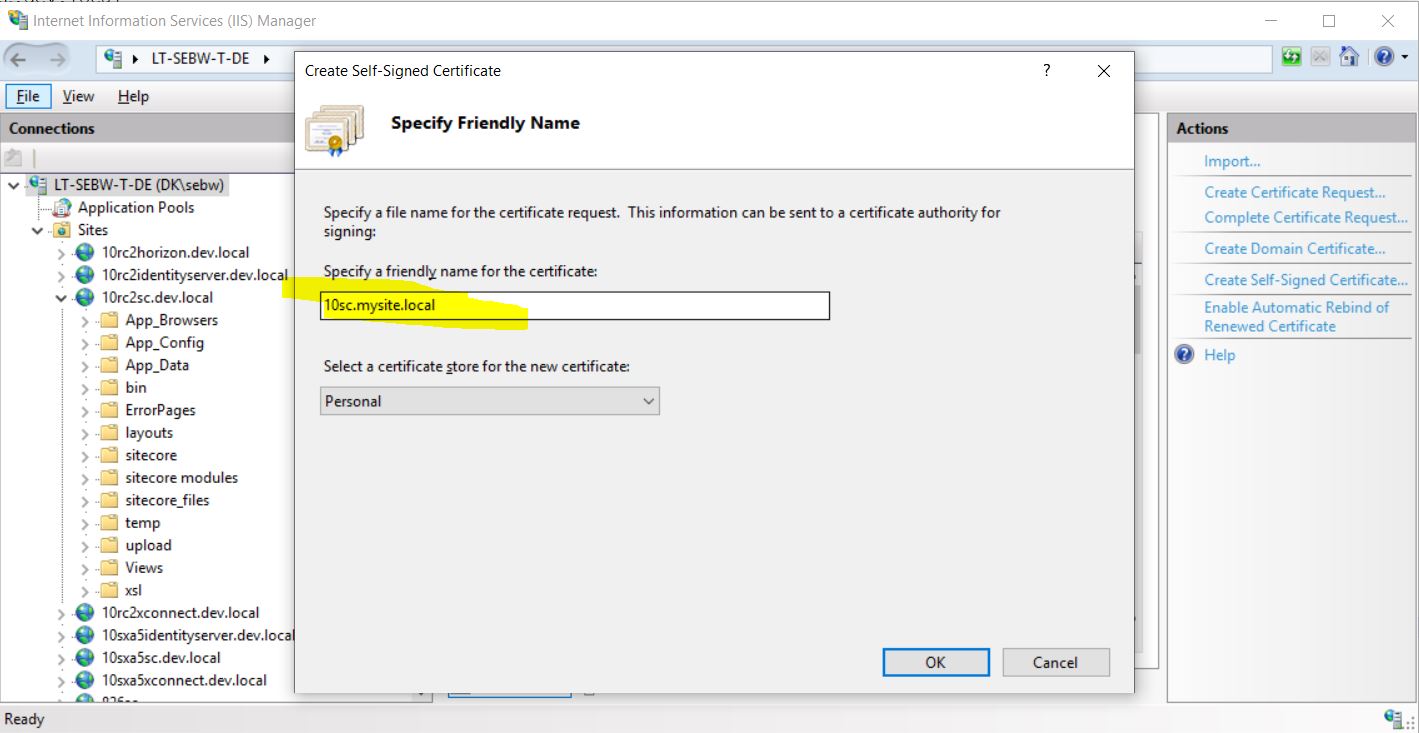Open the File menu
This screenshot has height=733, width=1419.
28,96
